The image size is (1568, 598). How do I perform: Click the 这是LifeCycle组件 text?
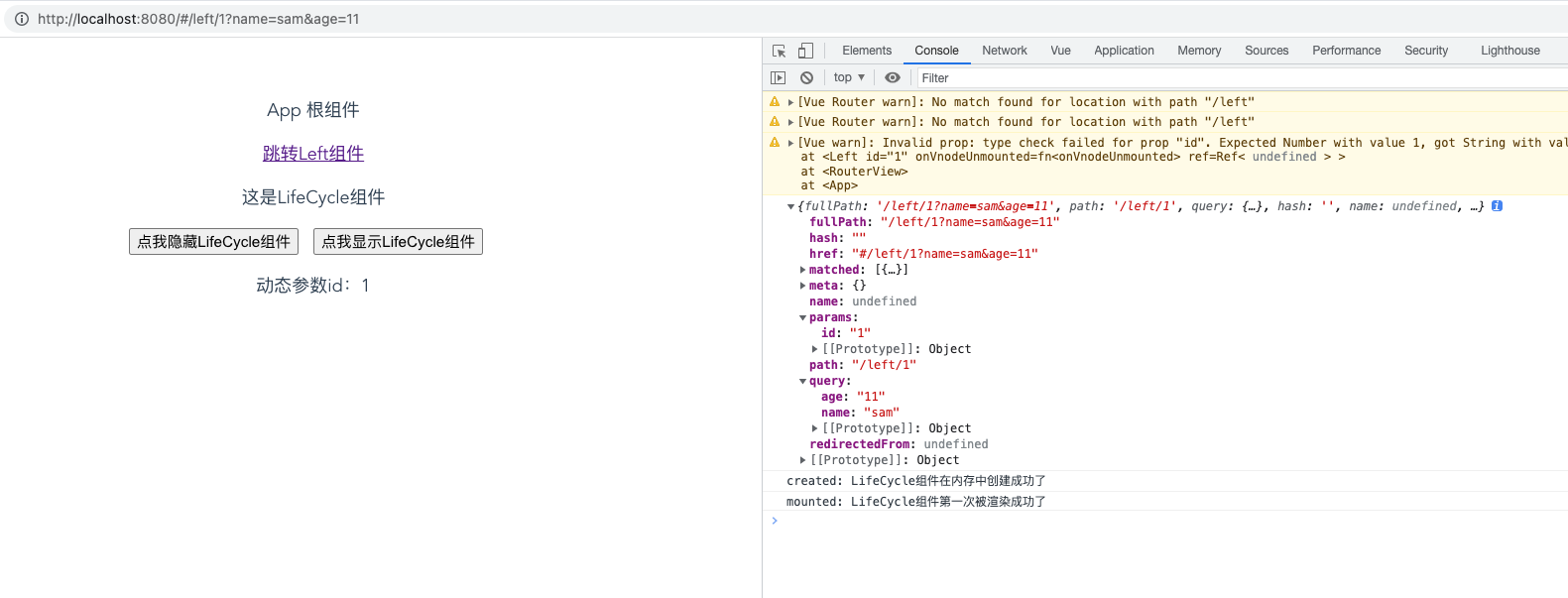pyautogui.click(x=313, y=197)
